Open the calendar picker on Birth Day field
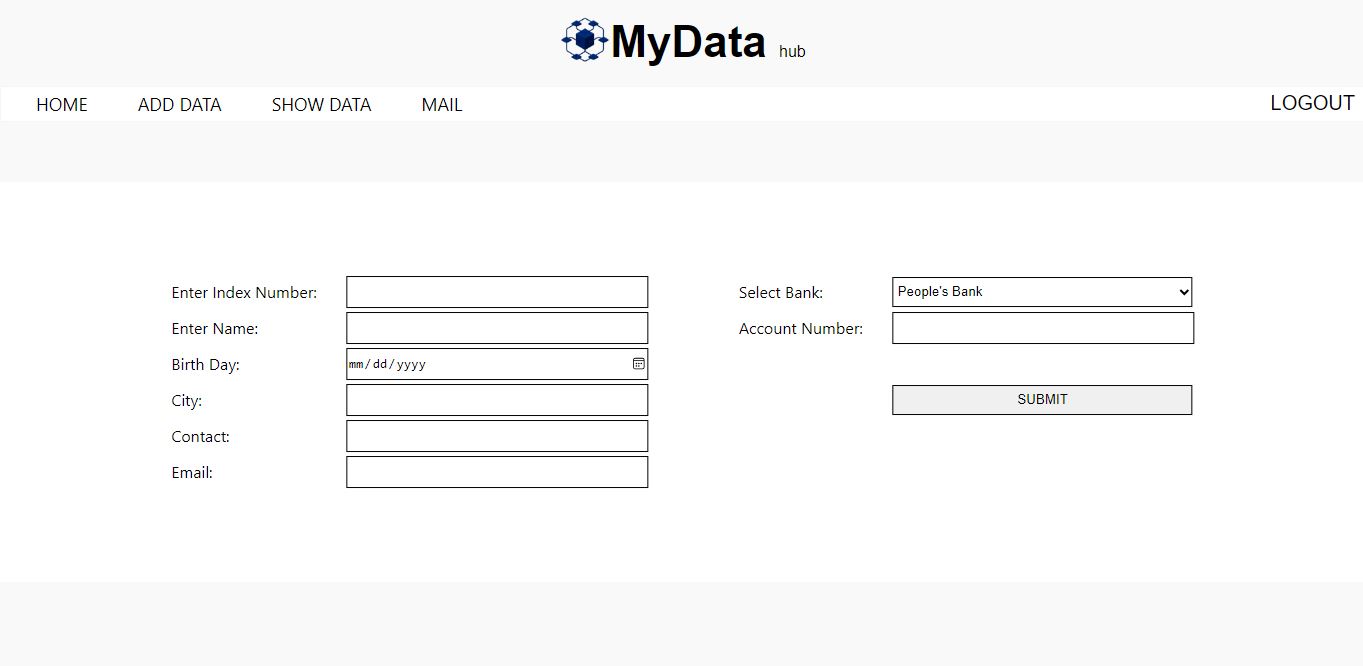 [638, 364]
